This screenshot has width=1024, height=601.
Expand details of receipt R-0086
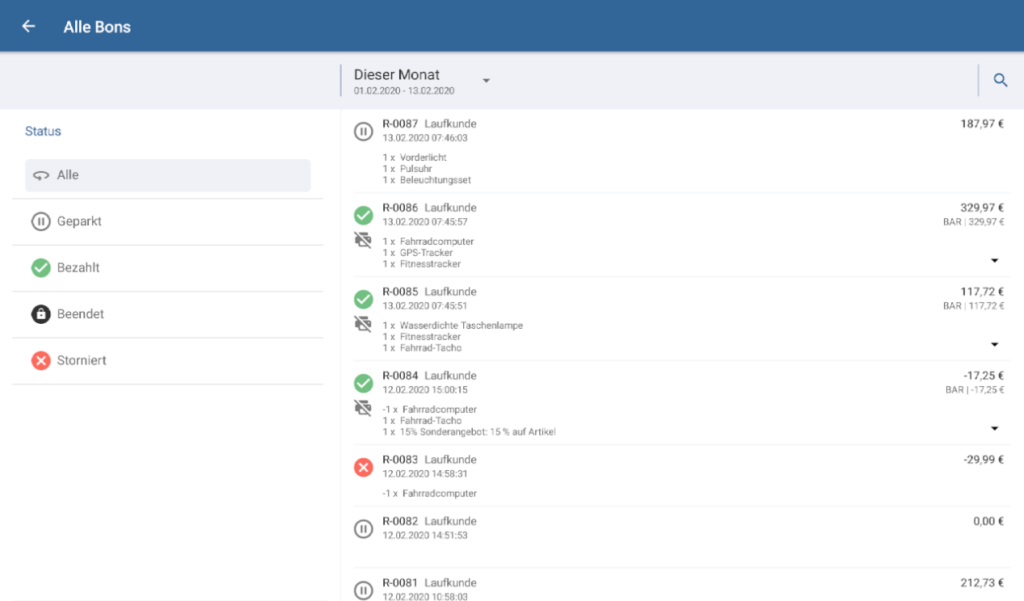tap(994, 260)
